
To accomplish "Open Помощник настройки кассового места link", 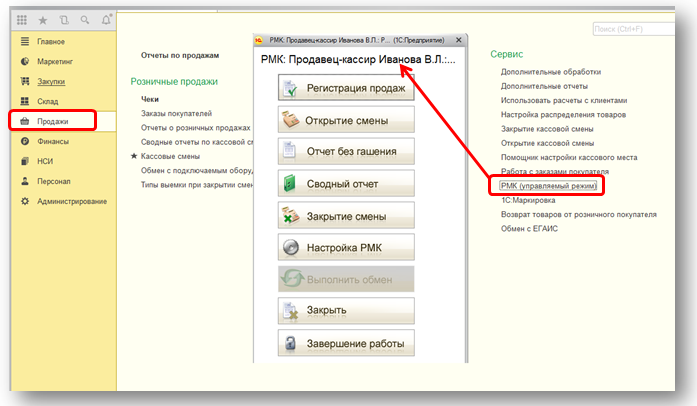I will coord(569,157).
